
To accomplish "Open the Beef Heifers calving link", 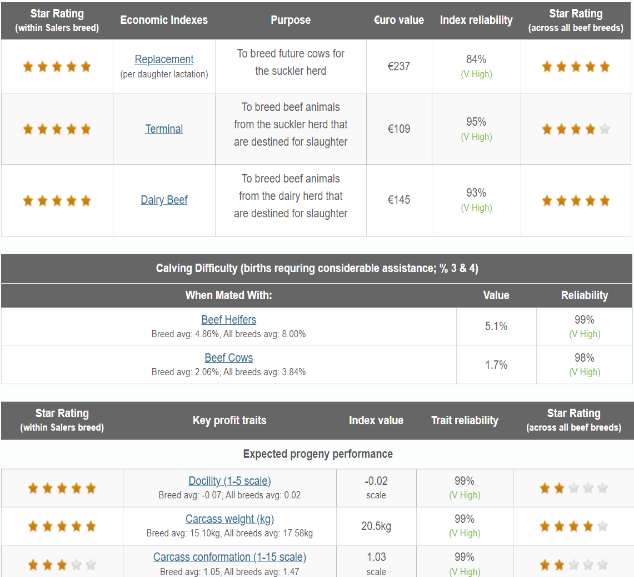I will [x=228, y=320].
